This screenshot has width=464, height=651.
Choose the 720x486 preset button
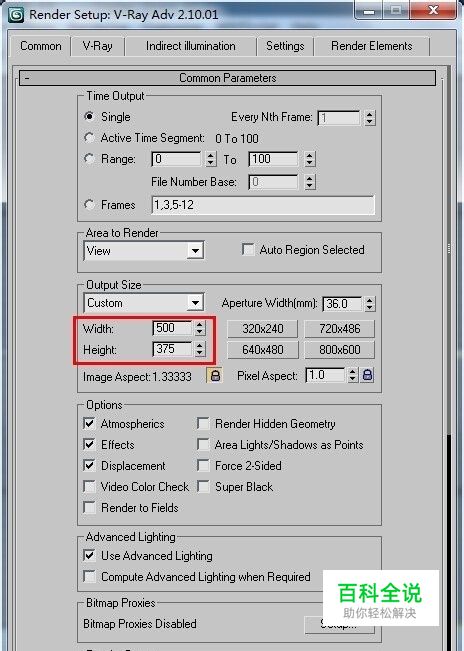click(339, 329)
